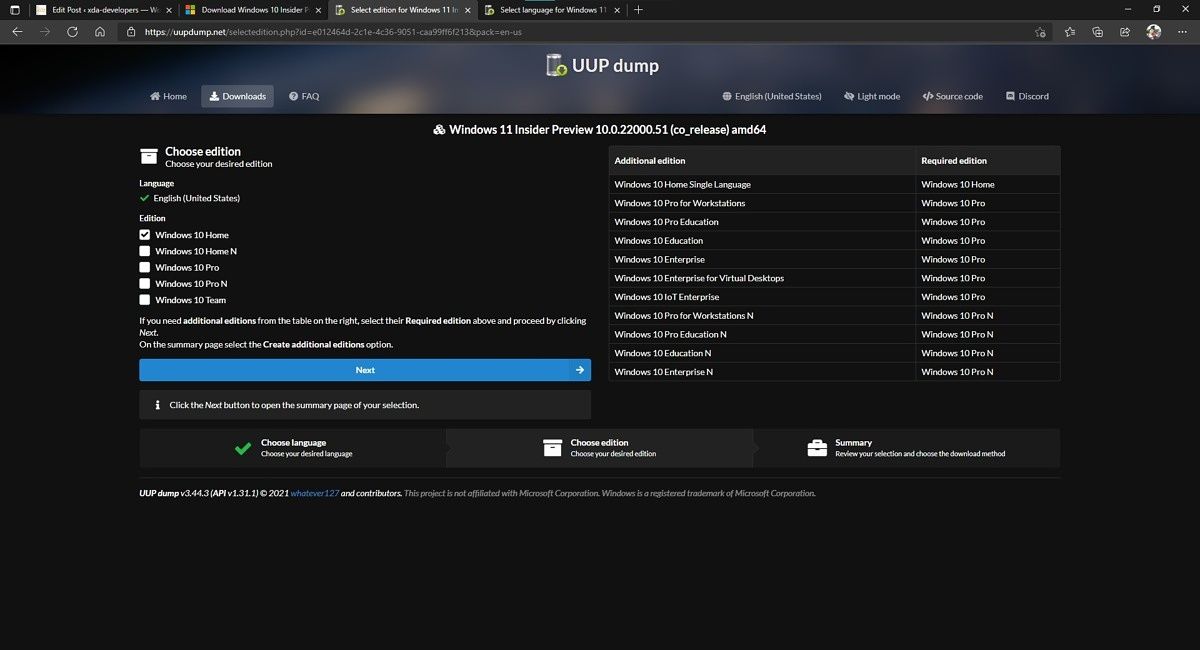This screenshot has height=650, width=1200.
Task: Select the Summary step
Action: [907, 448]
